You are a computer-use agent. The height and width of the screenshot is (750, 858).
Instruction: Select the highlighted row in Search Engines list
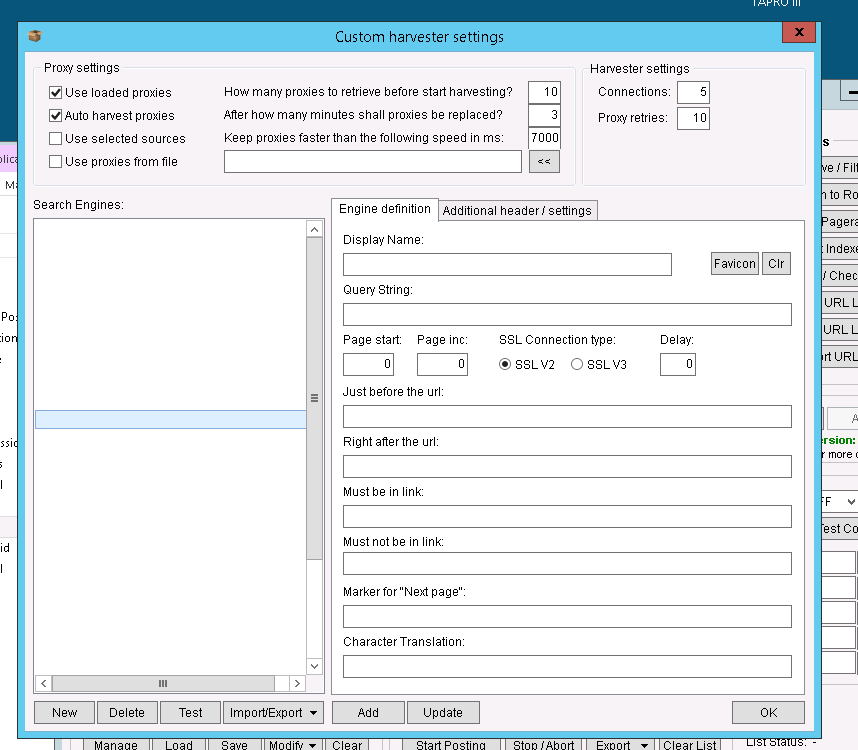coord(171,420)
